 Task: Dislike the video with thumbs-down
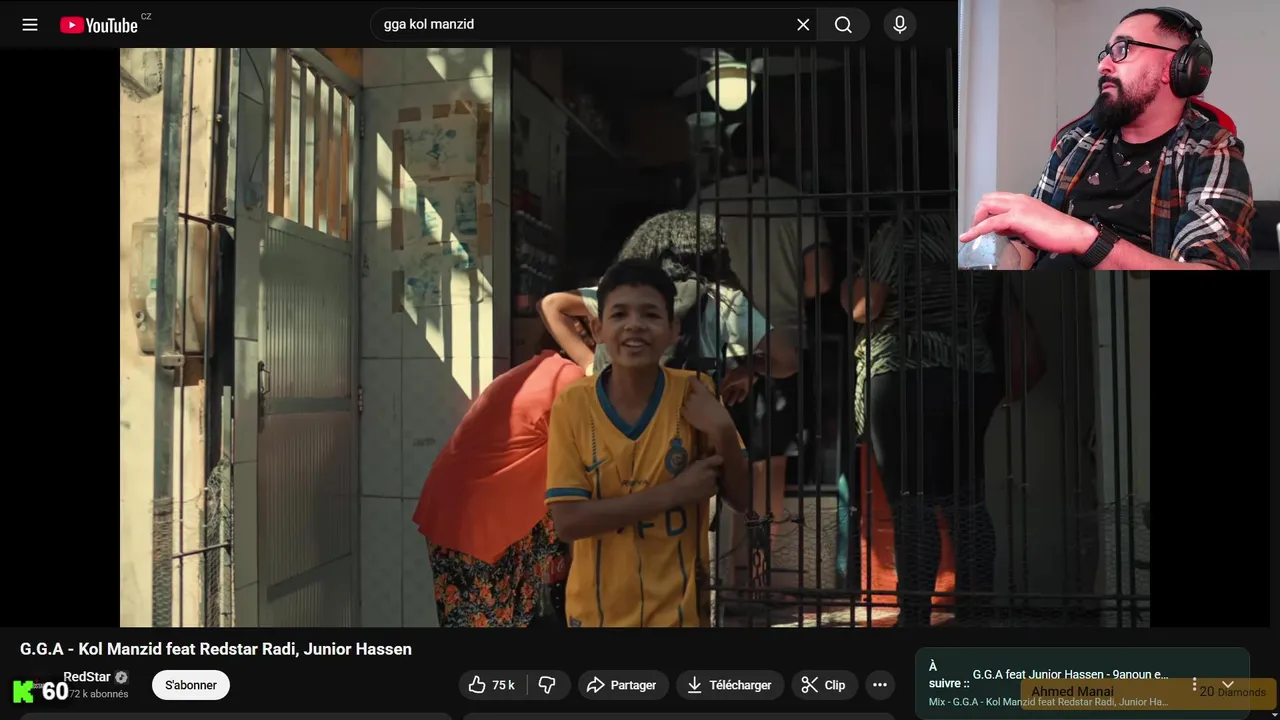pyautogui.click(x=548, y=685)
